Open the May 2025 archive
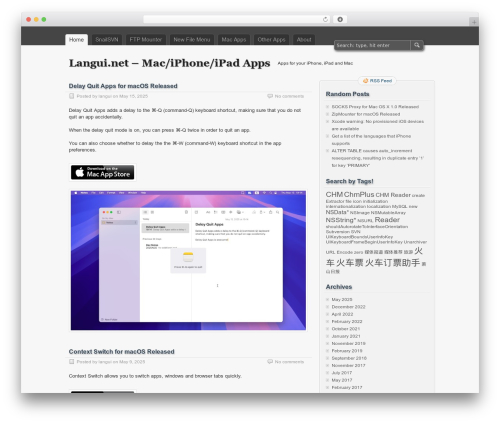 coord(342,299)
